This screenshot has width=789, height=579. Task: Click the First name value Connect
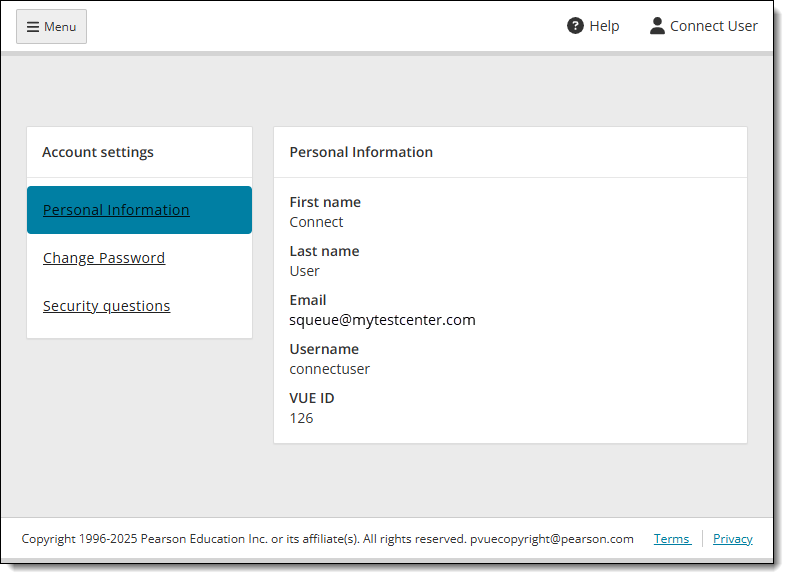(x=317, y=222)
